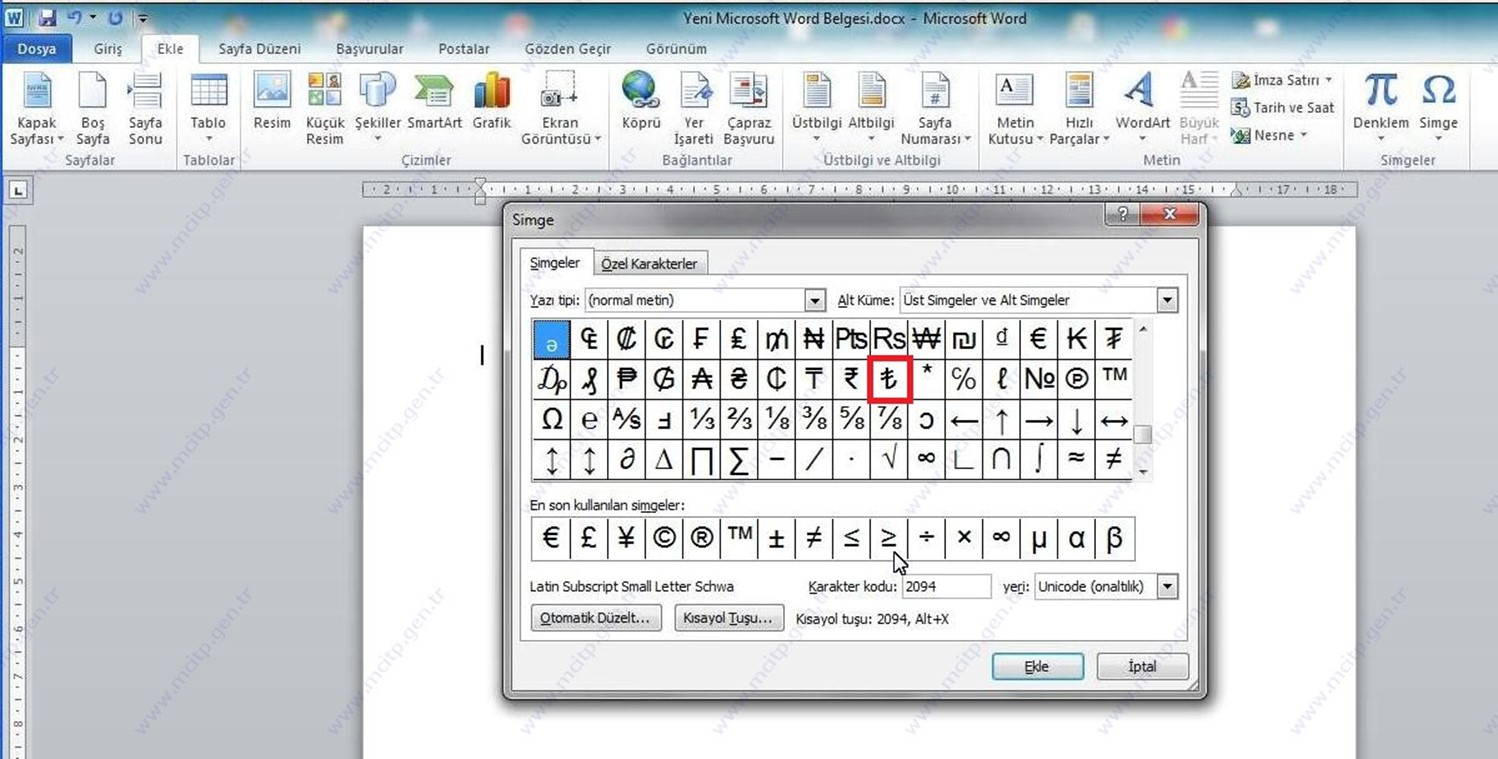Click the symbol grid scroll down arrow
Viewport: 1498px width, 759px height.
[1144, 472]
